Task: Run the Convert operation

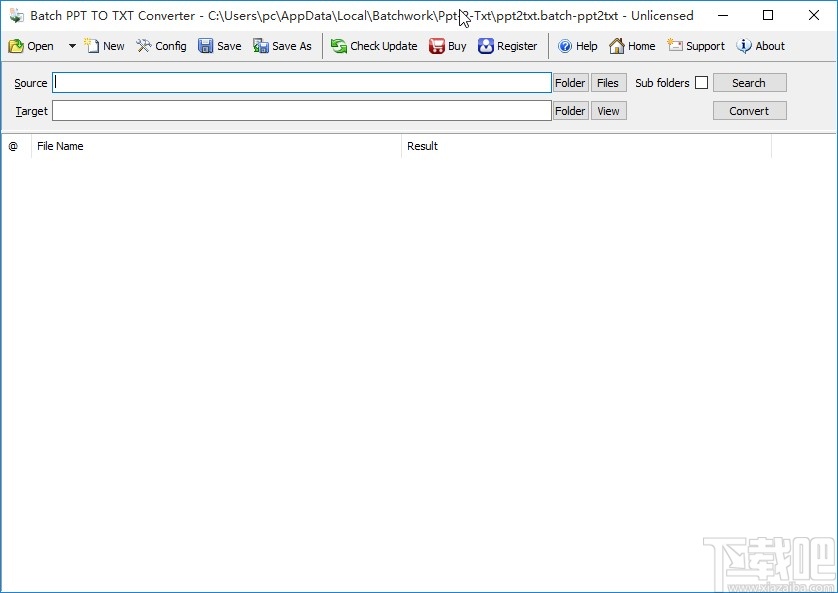Action: (750, 111)
